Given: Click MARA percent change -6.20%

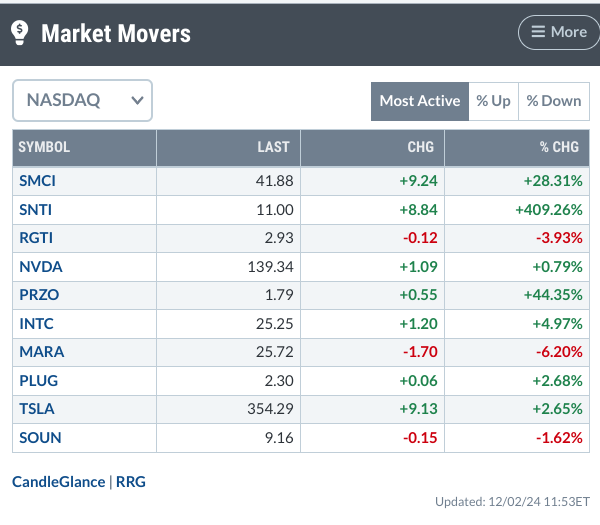Looking at the screenshot, I should [x=559, y=352].
